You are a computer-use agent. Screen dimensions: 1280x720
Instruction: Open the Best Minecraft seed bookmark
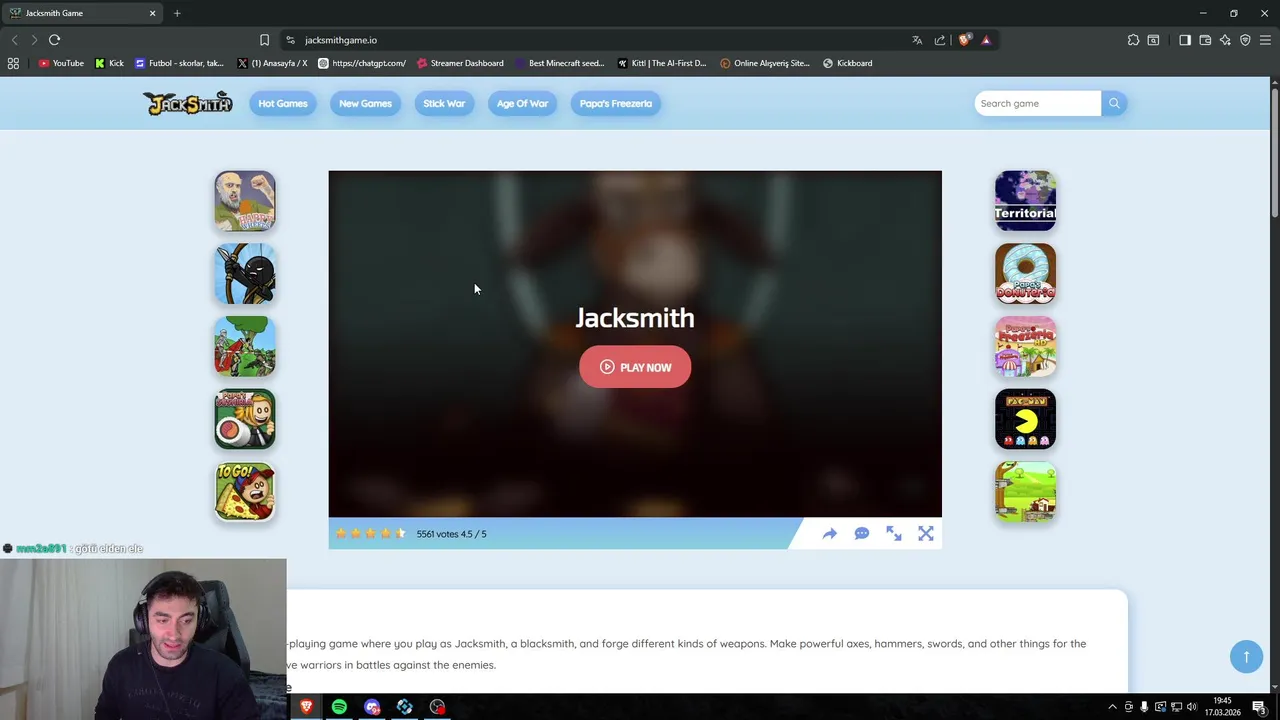559,63
